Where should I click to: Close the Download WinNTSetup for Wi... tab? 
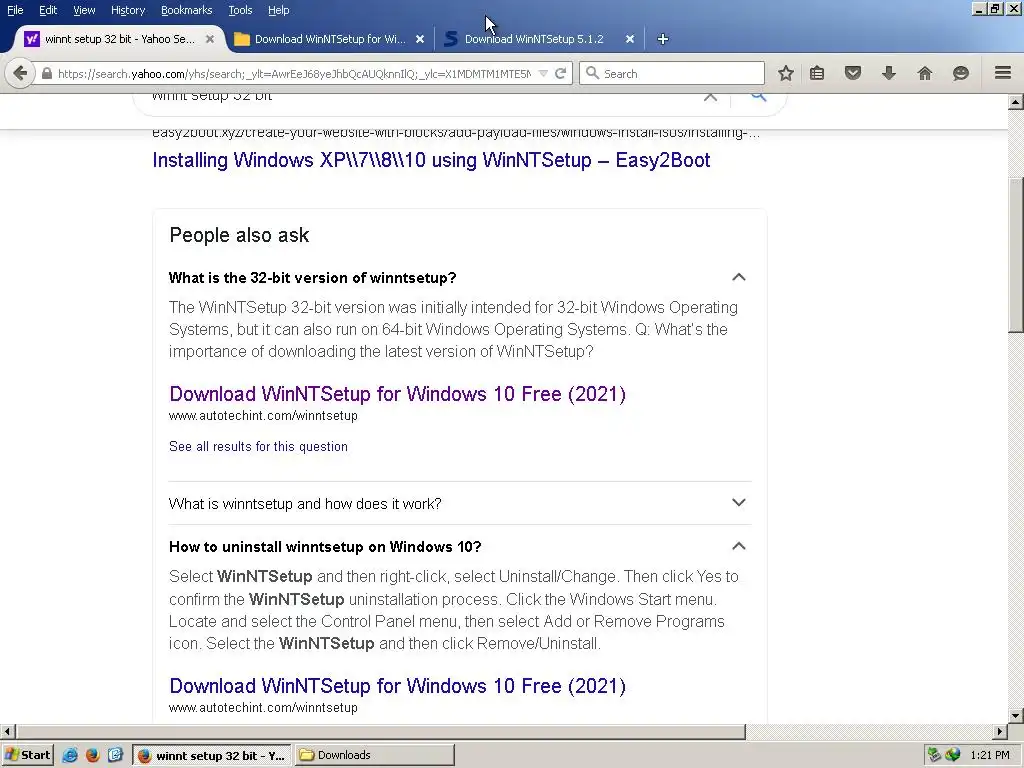[420, 39]
